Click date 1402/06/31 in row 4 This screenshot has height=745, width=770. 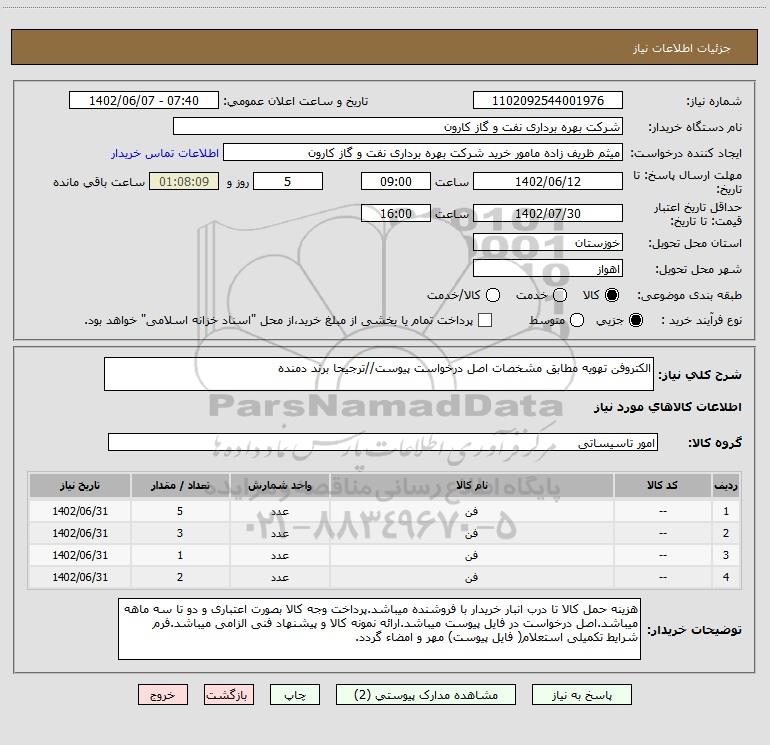(80, 578)
